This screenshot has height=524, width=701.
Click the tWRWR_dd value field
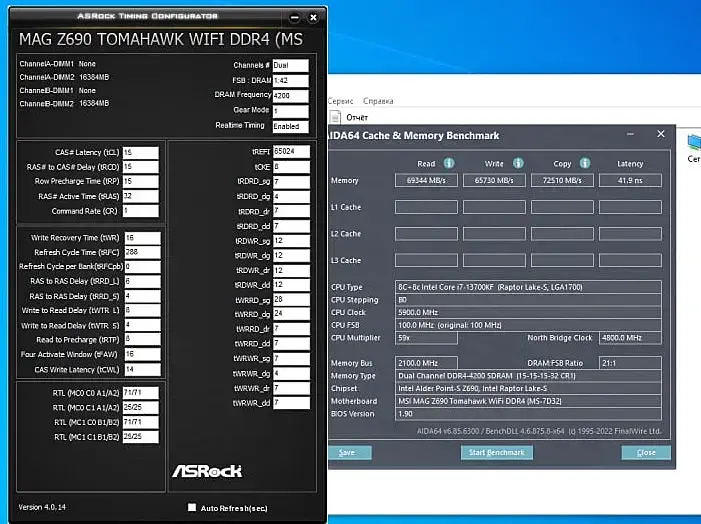pyautogui.click(x=291, y=403)
